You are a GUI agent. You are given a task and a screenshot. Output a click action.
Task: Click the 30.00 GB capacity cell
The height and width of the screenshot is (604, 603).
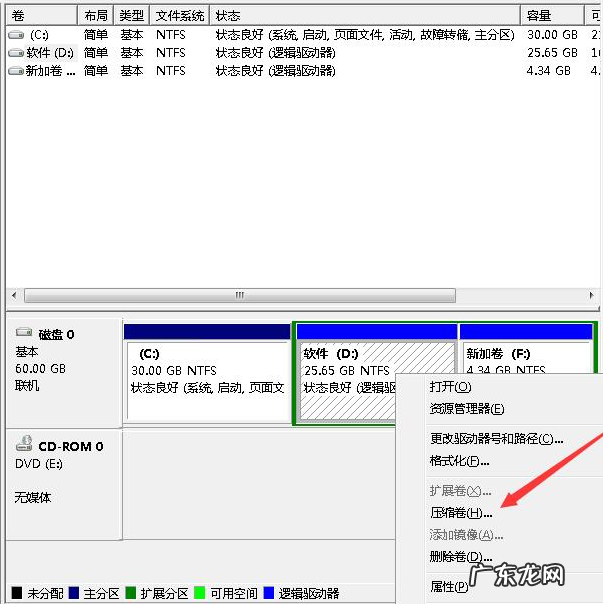pyautogui.click(x=552, y=35)
